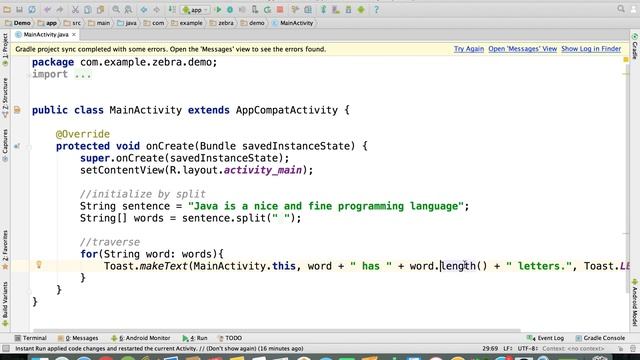Click the Redo arrow icon
The width and height of the screenshot is (640, 360).
(60, 9)
